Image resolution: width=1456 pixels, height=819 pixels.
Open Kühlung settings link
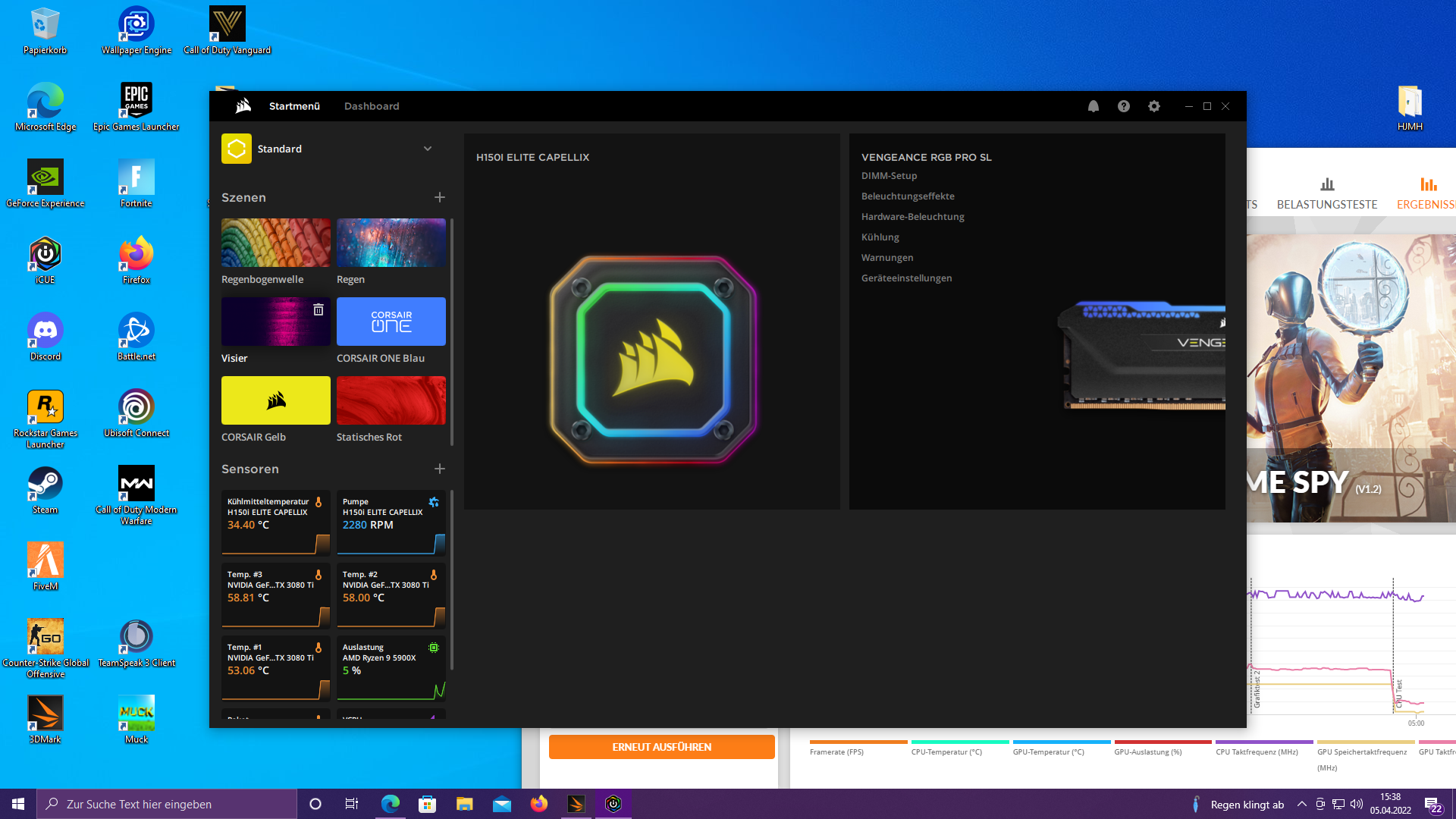click(880, 237)
